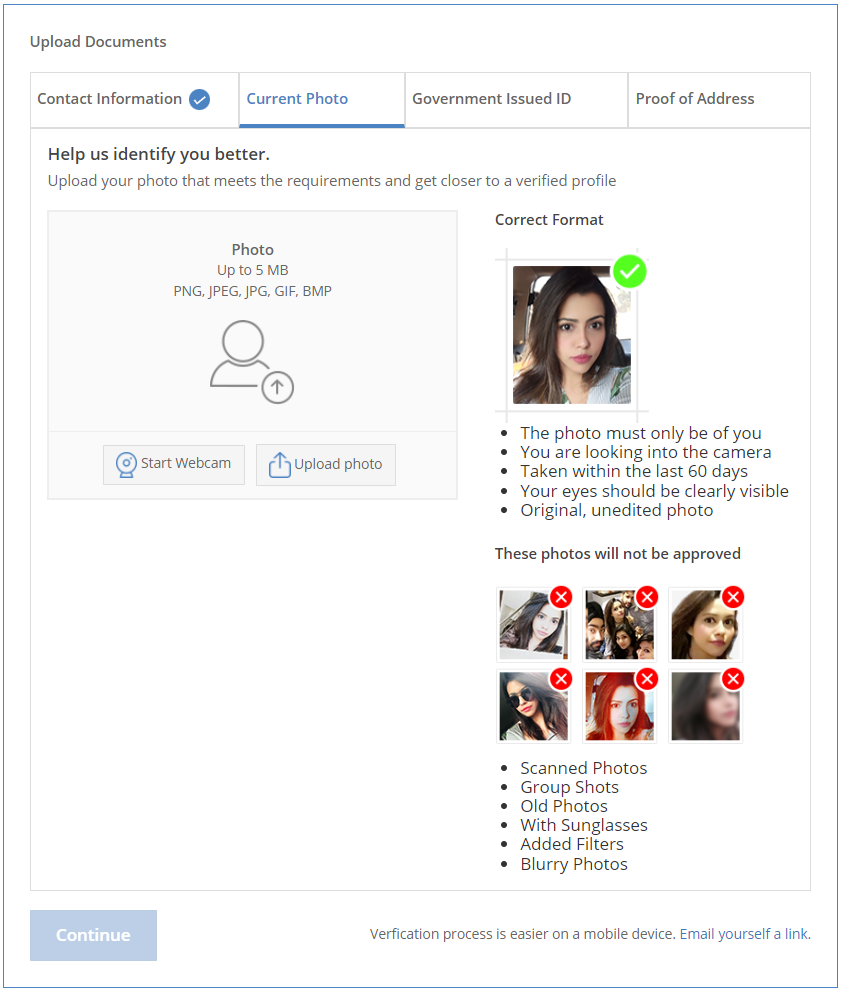Click the blue checkmark beside Contact Information
The height and width of the screenshot is (992, 845).
click(200, 99)
